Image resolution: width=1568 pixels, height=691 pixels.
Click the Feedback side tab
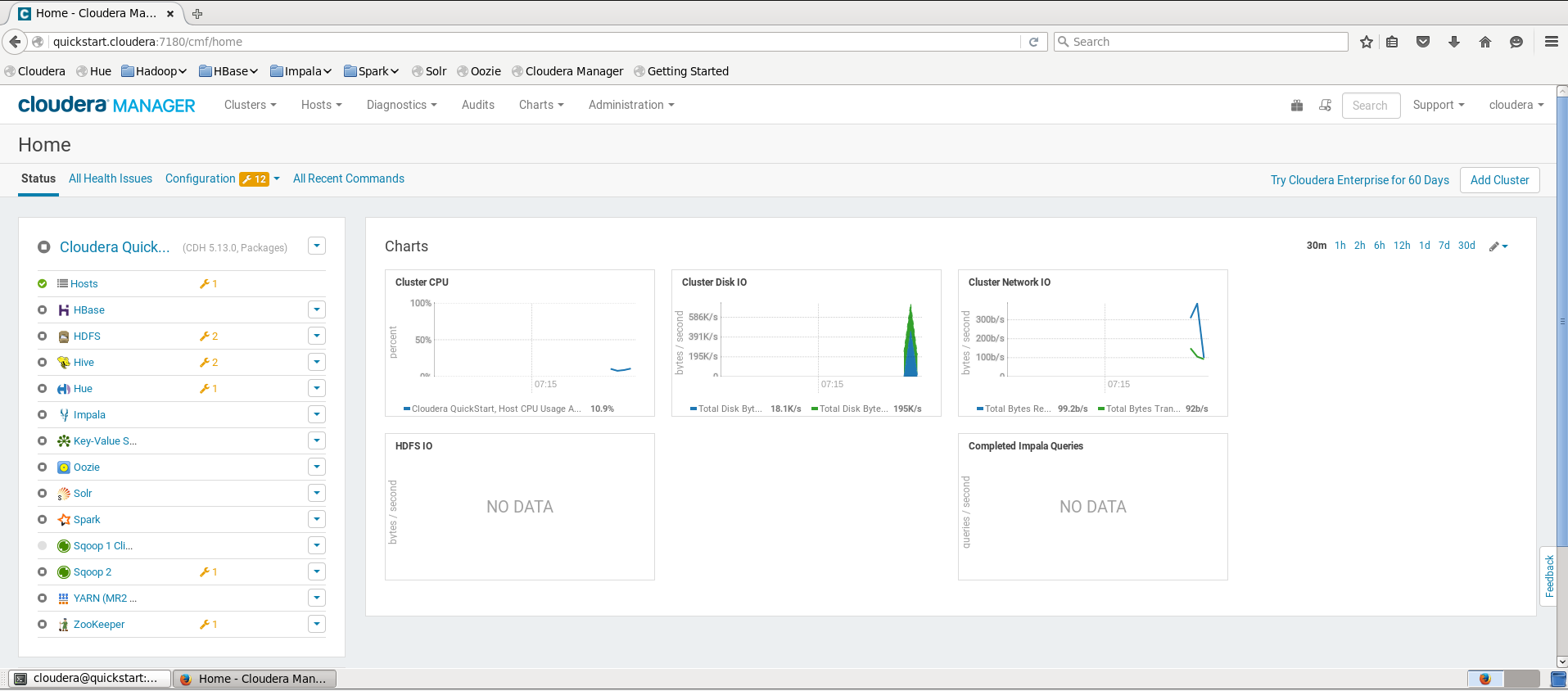coord(1548,576)
